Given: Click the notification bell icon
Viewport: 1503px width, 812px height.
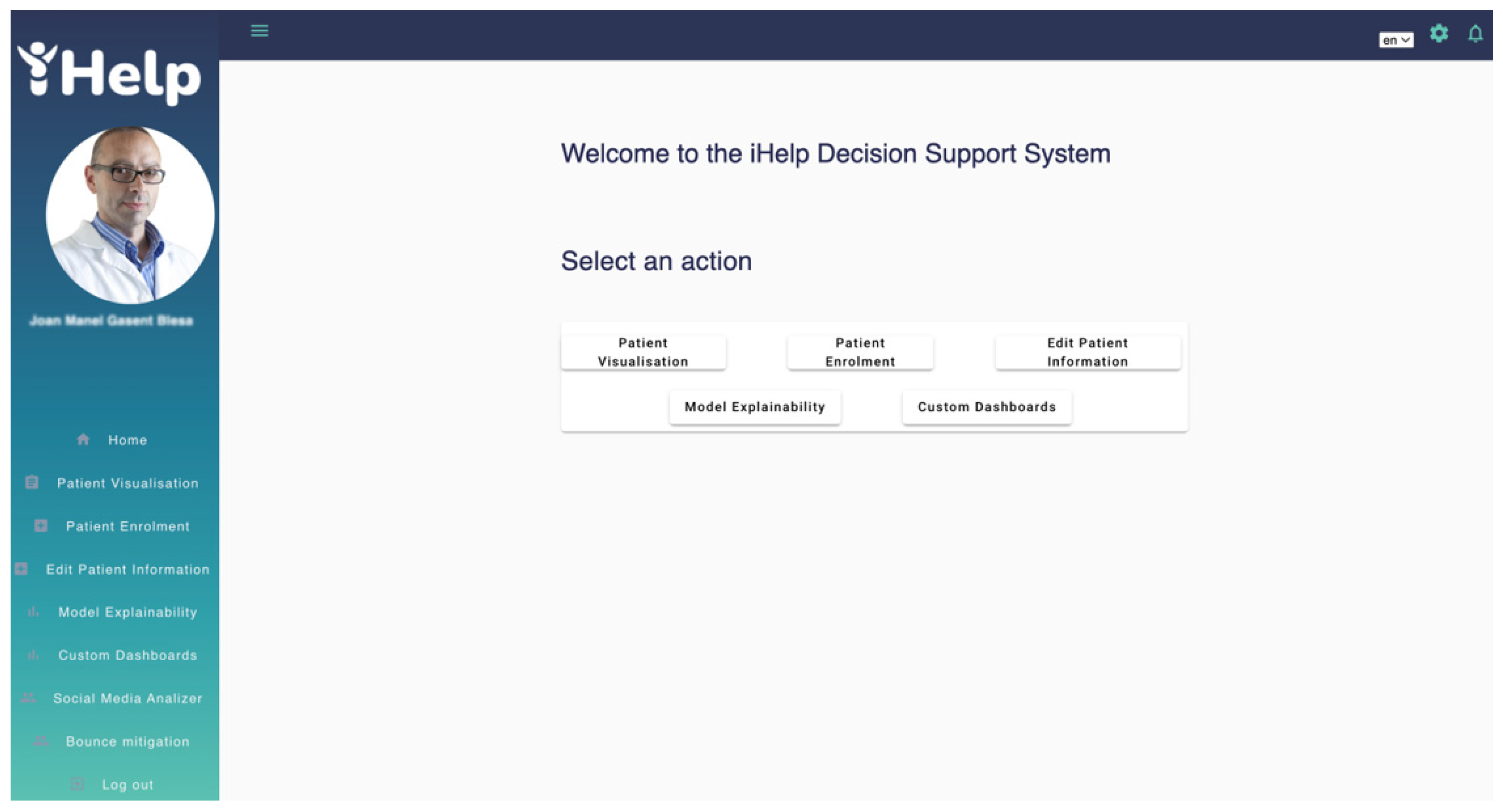Looking at the screenshot, I should tap(1475, 34).
